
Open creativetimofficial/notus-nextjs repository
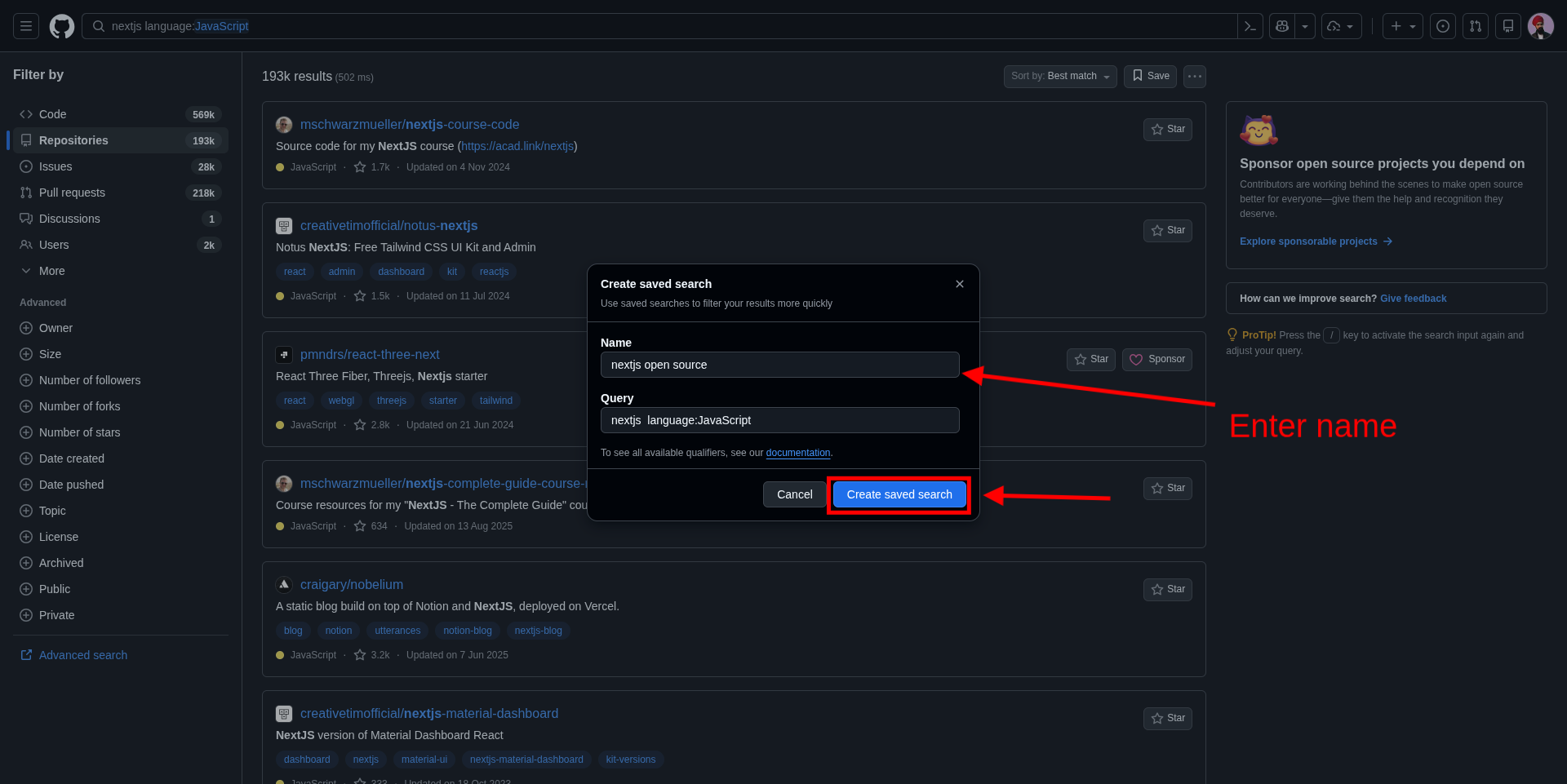click(x=389, y=225)
